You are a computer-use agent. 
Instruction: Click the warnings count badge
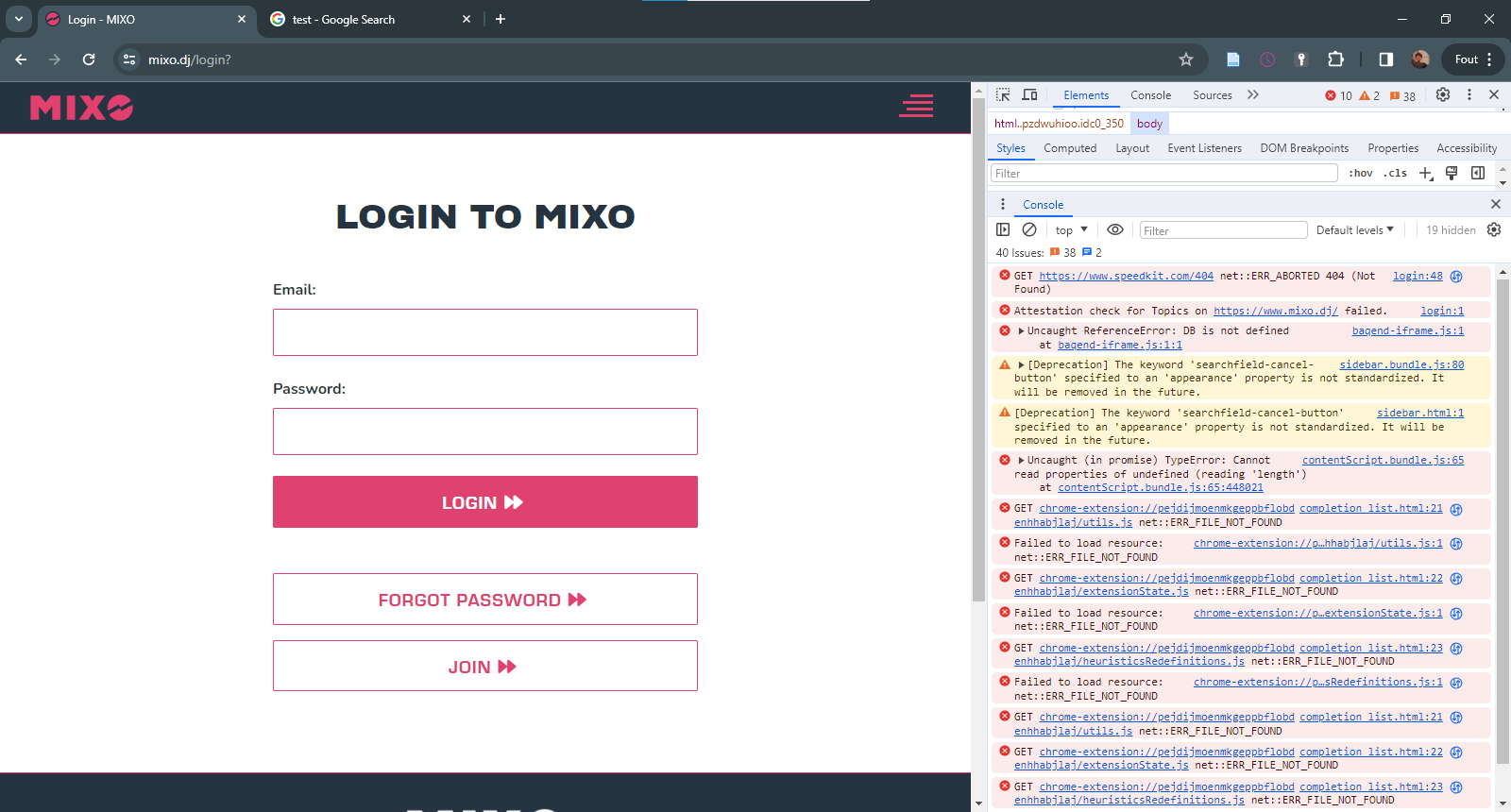click(x=1369, y=95)
